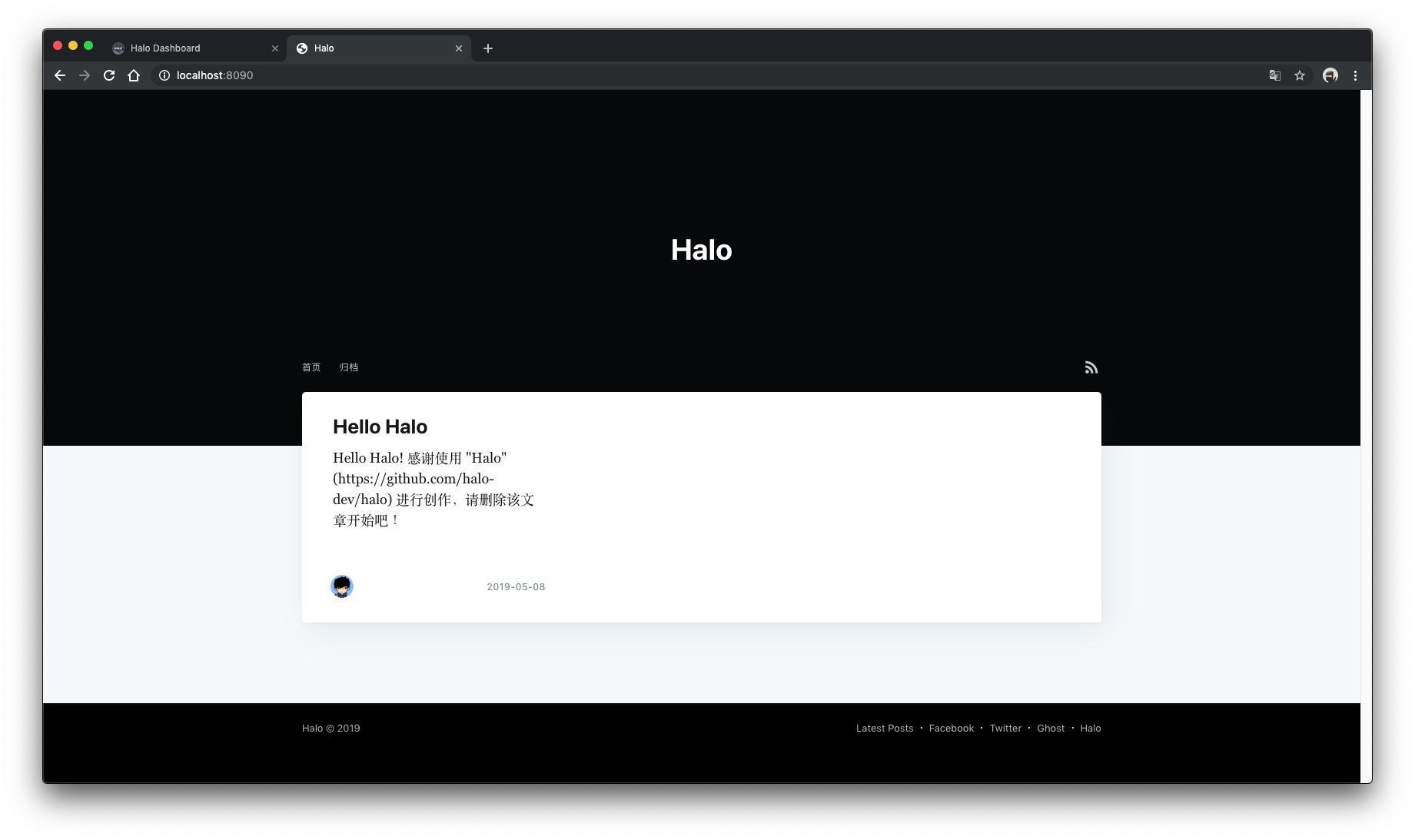The width and height of the screenshot is (1415, 840).
Task: Click the browser back arrow
Action: point(60,75)
